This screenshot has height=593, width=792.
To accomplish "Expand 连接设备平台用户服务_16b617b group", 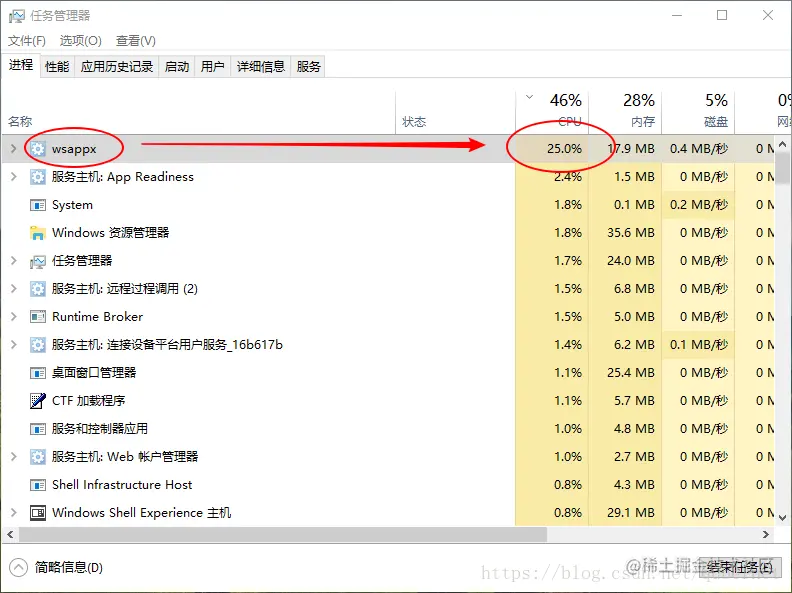I will pos(14,345).
